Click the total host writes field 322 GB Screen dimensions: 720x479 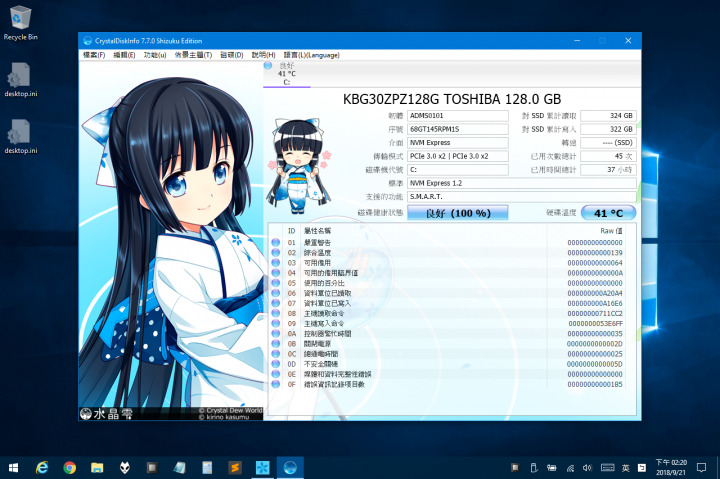point(608,129)
